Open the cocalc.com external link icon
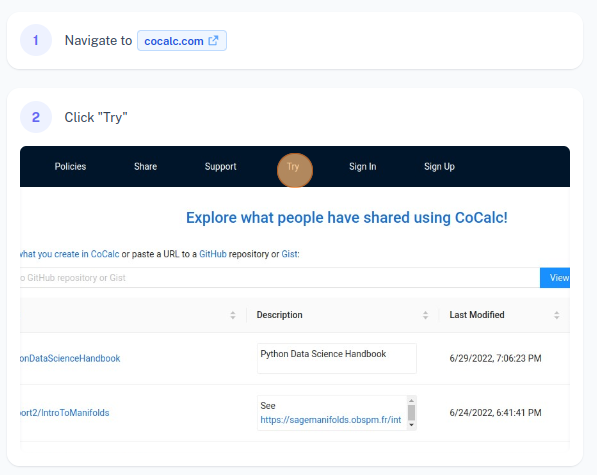This screenshot has height=475, width=597. [213, 40]
